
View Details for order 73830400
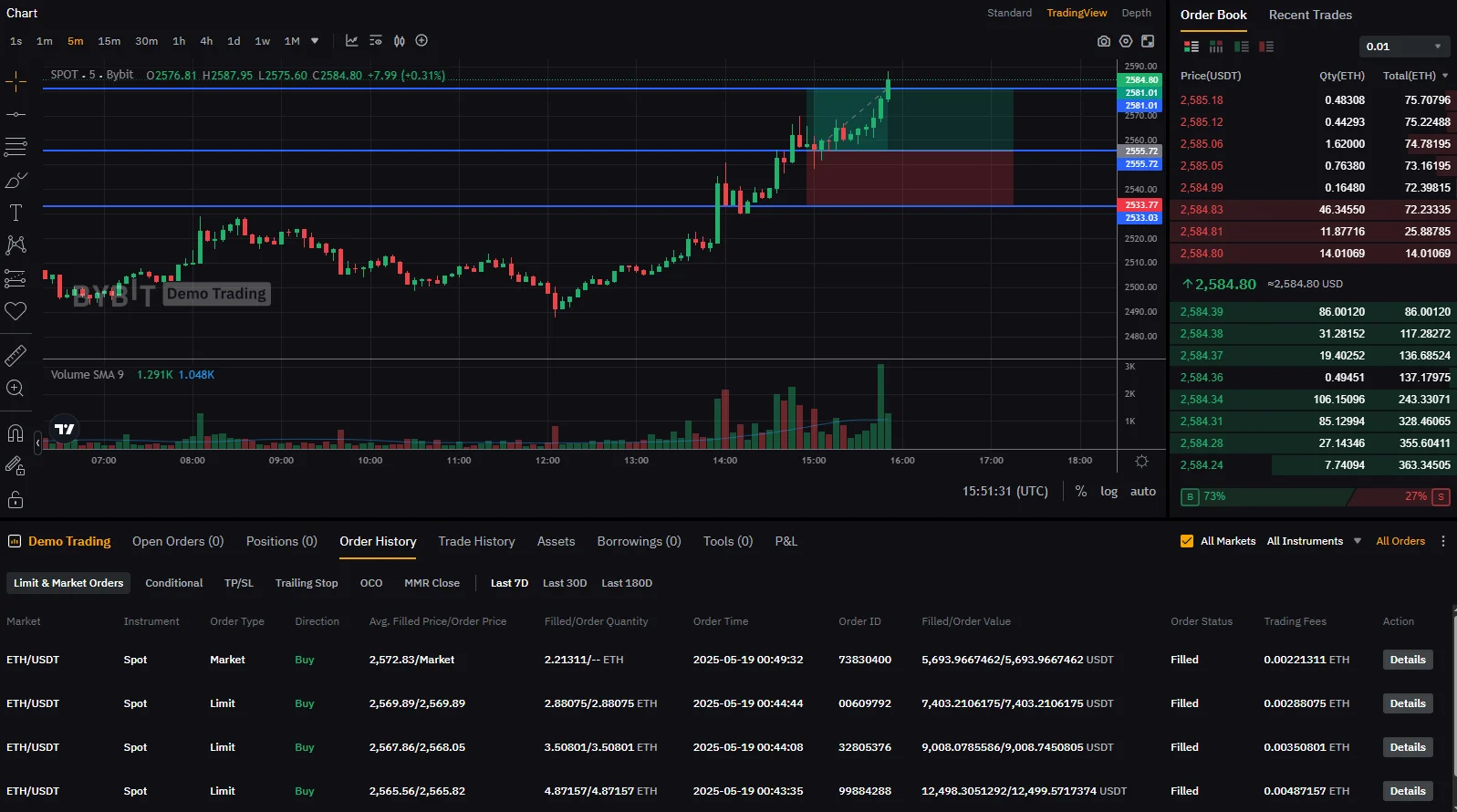point(1407,660)
